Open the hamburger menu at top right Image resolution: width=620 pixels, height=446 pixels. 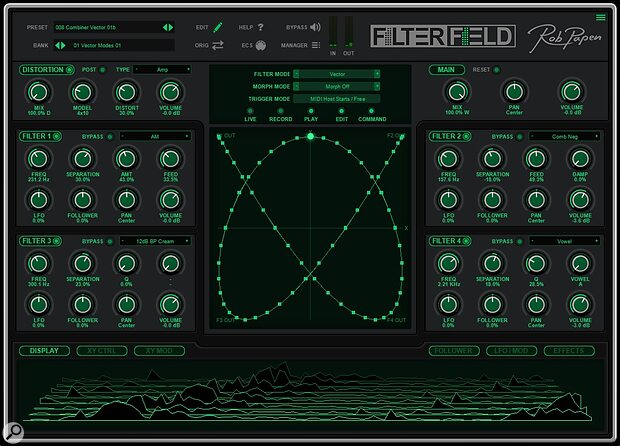coord(601,17)
